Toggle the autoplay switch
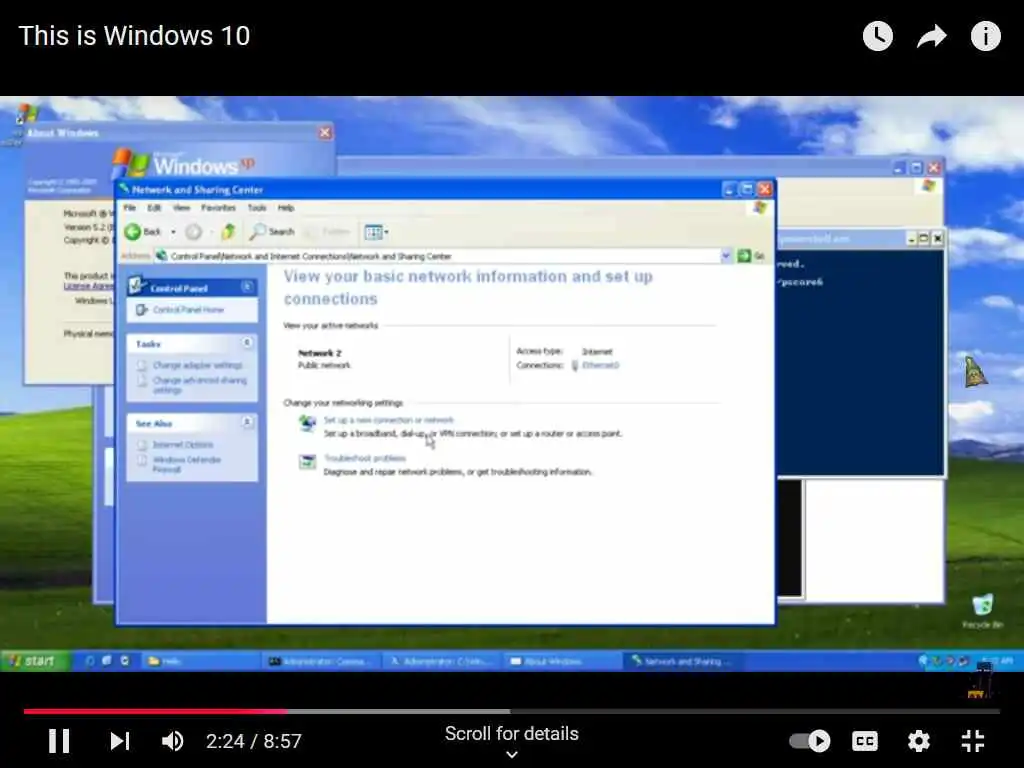Viewport: 1024px width, 768px height. 810,741
